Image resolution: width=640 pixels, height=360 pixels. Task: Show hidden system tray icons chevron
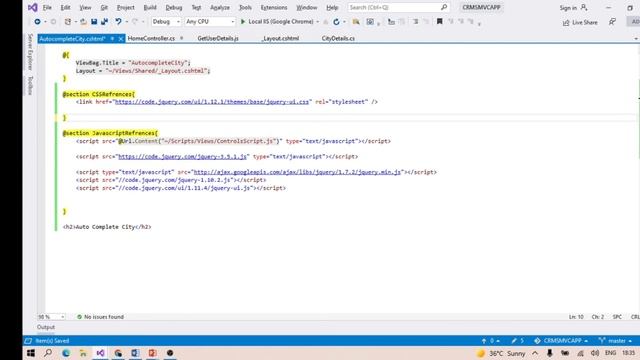tap(535, 353)
